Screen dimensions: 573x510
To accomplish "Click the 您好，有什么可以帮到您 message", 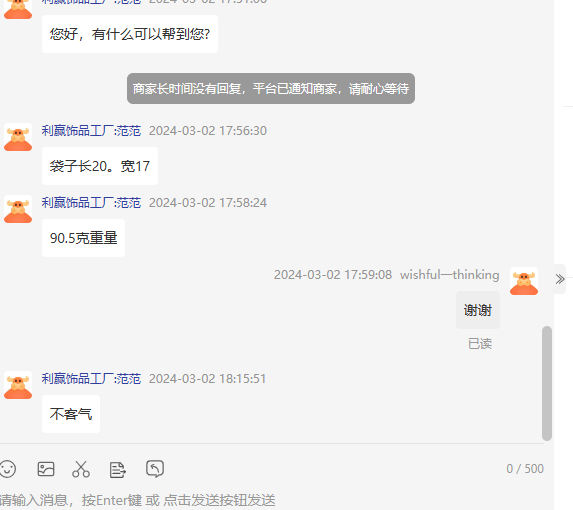I will point(130,34).
